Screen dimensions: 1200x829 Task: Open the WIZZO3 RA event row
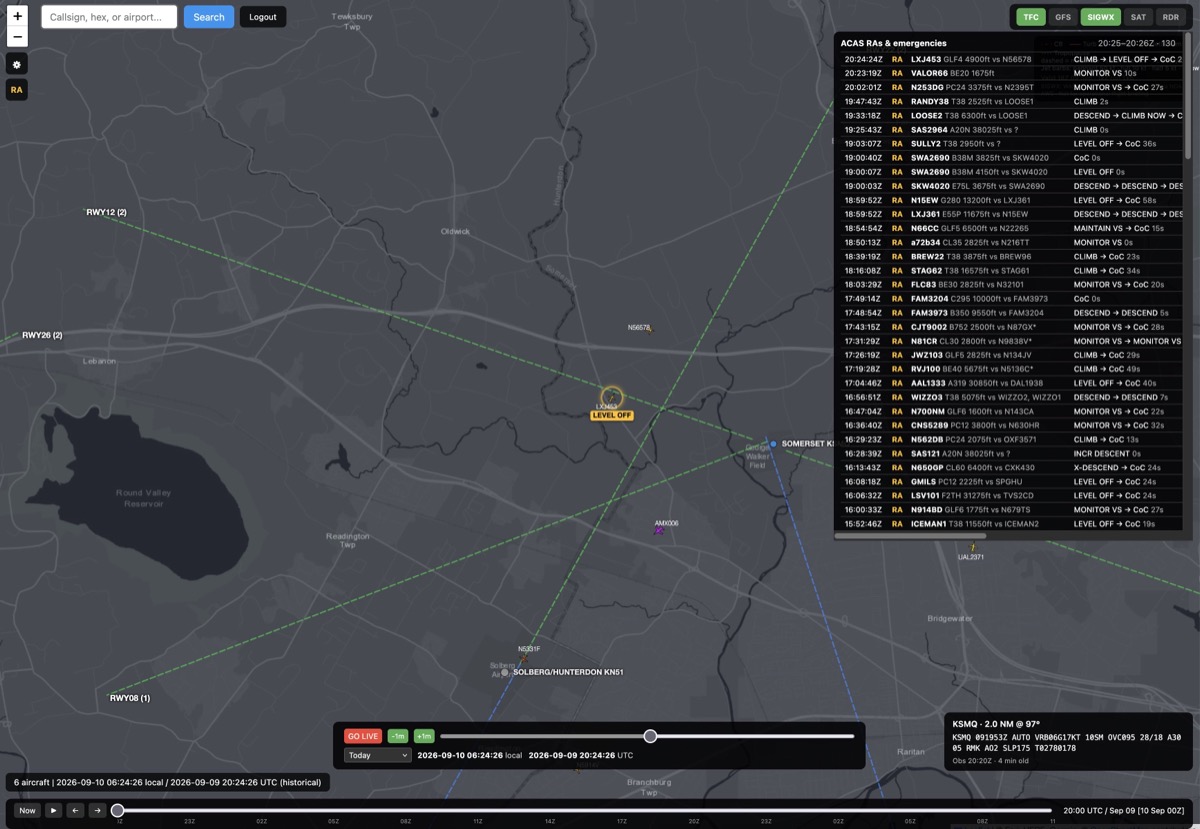[1010, 397]
